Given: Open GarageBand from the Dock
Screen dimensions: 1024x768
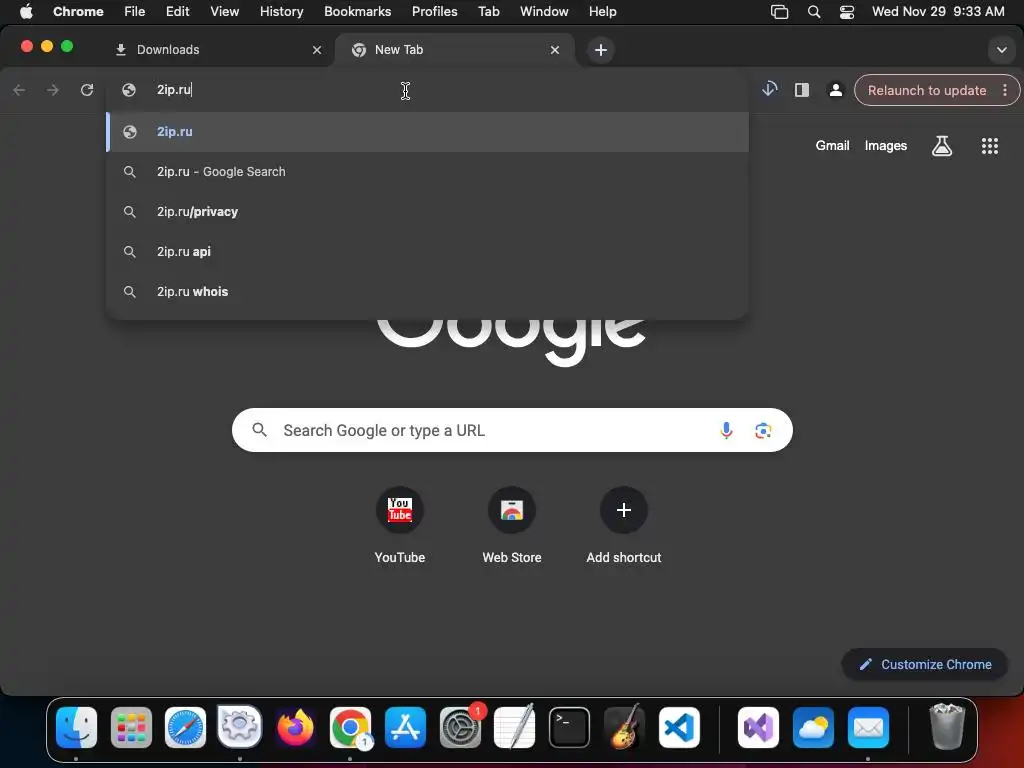Looking at the screenshot, I should 624,727.
